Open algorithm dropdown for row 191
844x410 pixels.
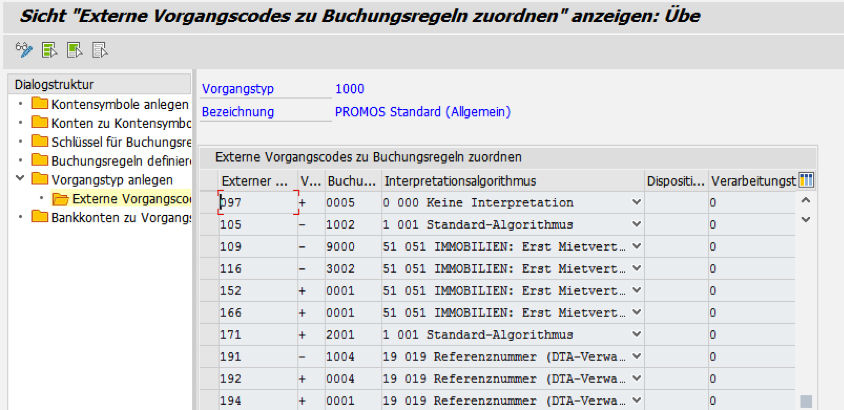coord(636,358)
